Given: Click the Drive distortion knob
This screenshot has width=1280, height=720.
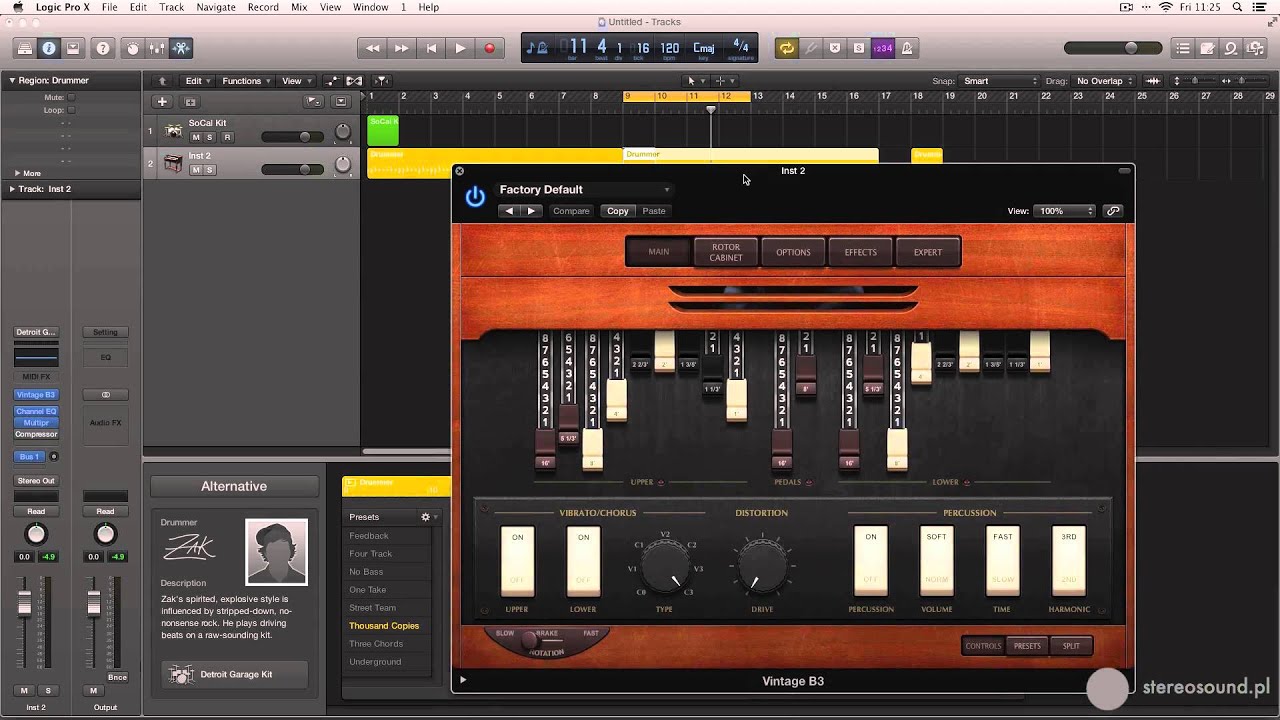Looking at the screenshot, I should pos(762,566).
